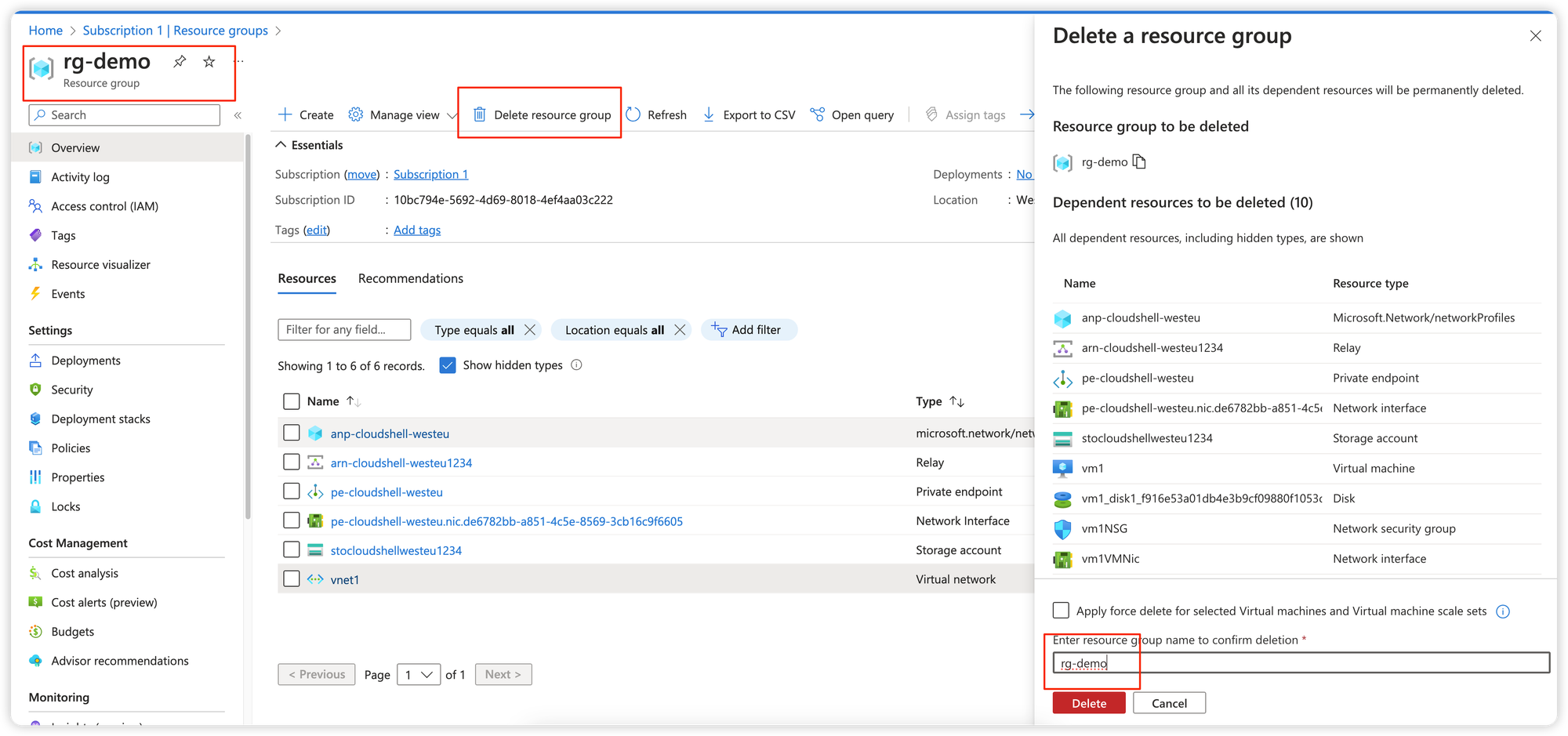
Task: Select the Resources tab
Action: pos(307,278)
